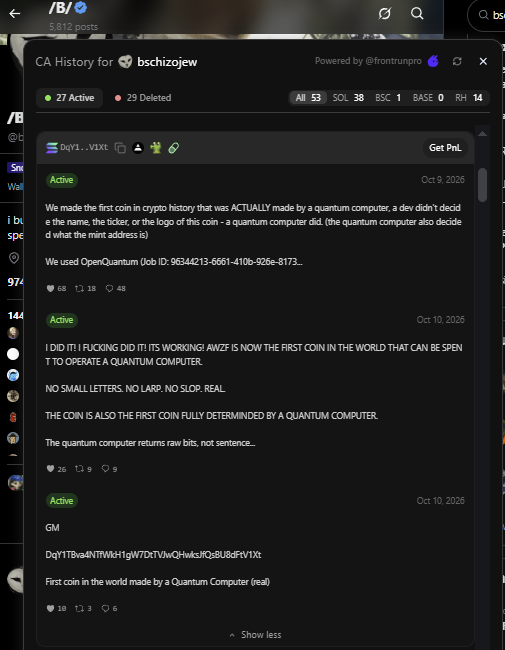Click the GM post text
The height and width of the screenshot is (650, 505).
tap(52, 528)
